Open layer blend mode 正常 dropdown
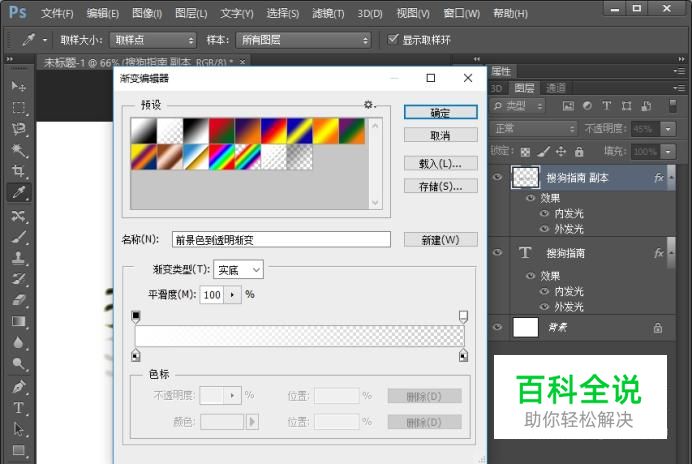Viewport: 692px width, 464px height. [534, 128]
